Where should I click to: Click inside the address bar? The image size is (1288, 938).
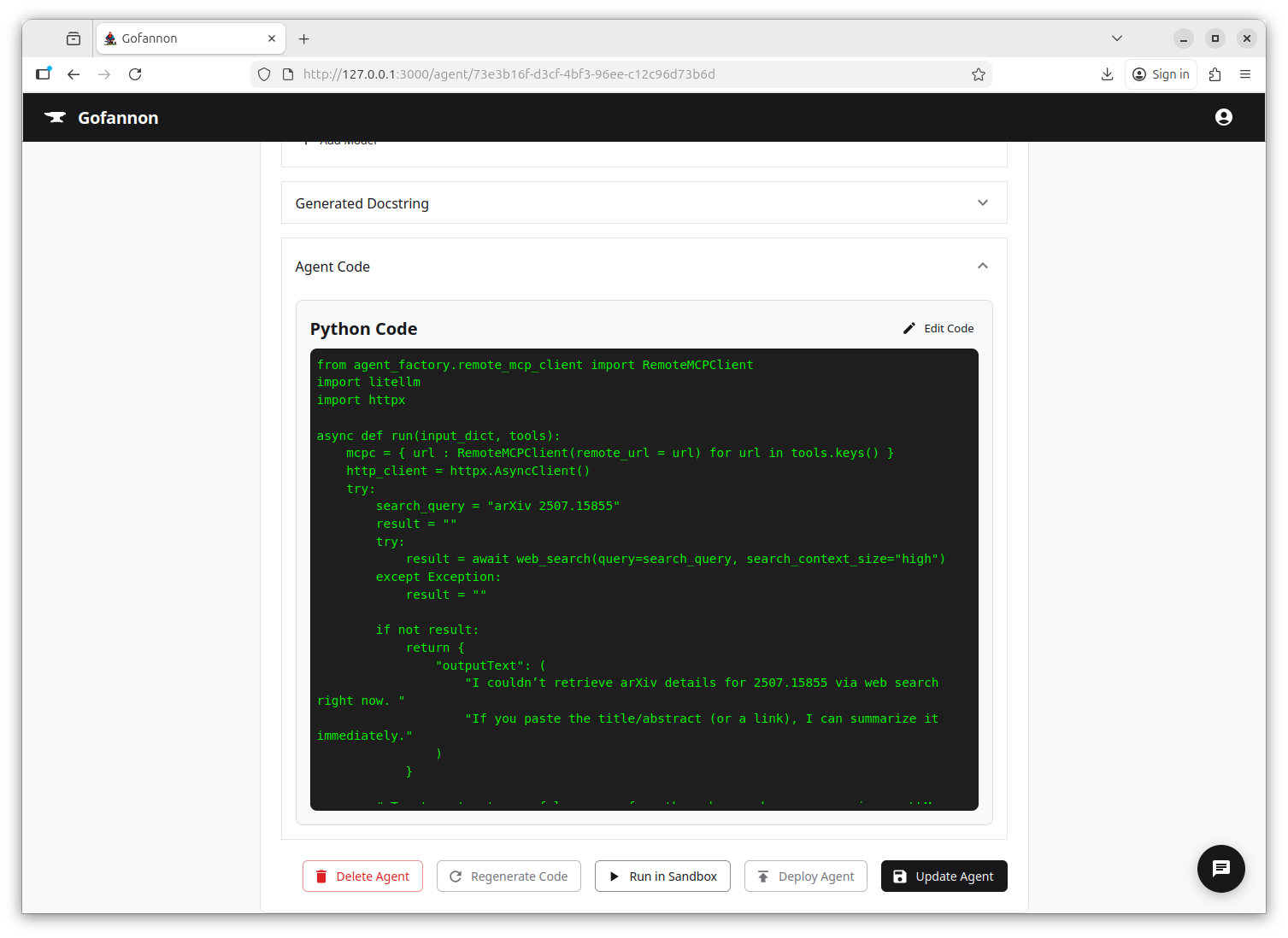point(598,74)
